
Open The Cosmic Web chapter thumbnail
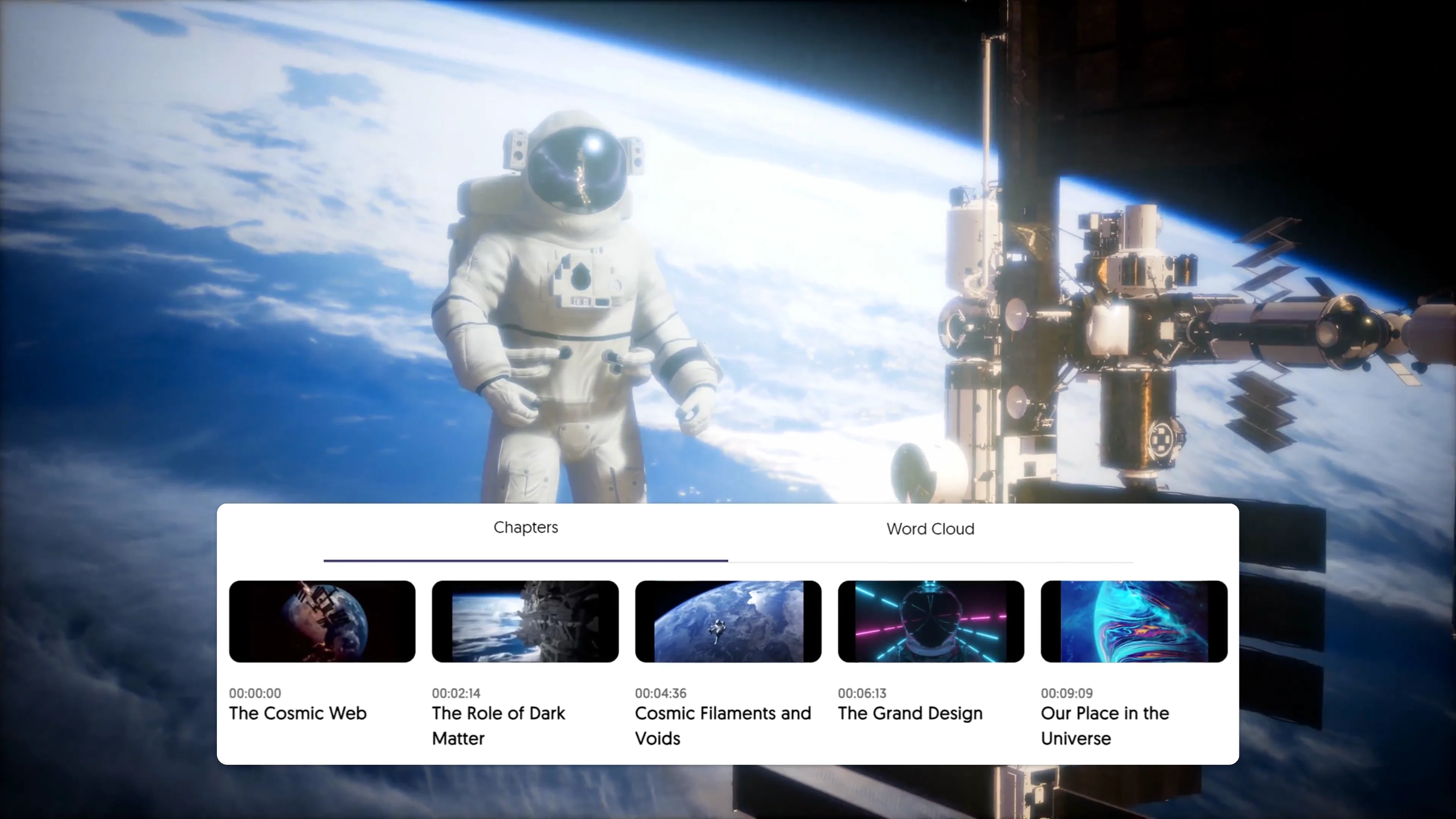pos(322,621)
